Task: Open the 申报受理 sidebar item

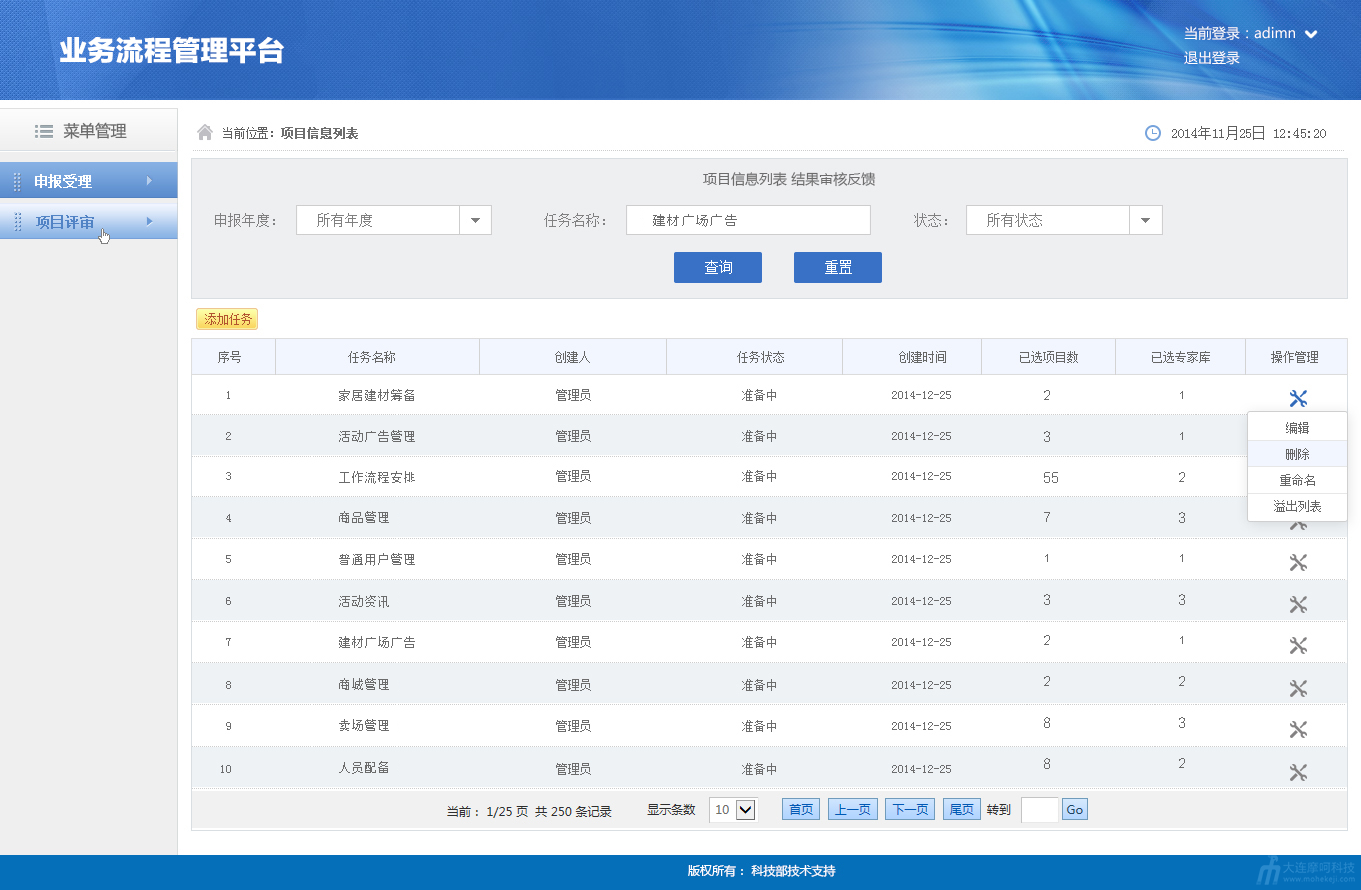Action: tap(89, 181)
